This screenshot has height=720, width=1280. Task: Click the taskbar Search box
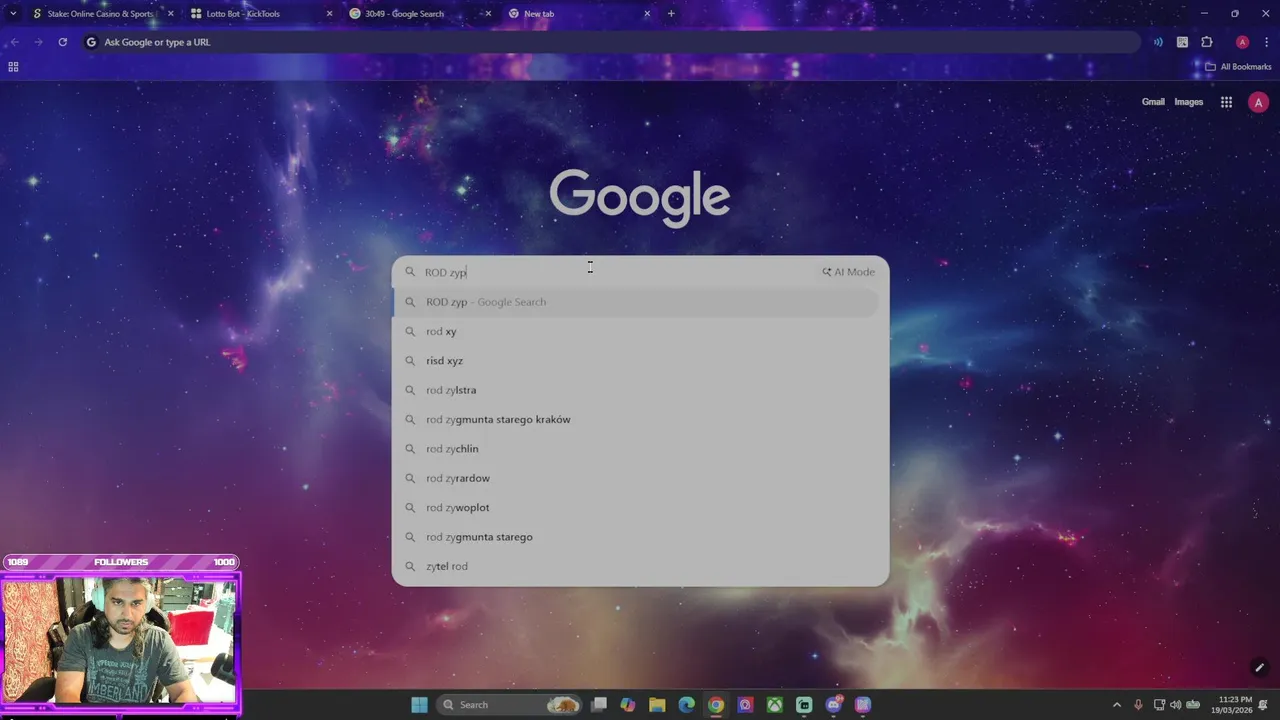pyautogui.click(x=509, y=705)
